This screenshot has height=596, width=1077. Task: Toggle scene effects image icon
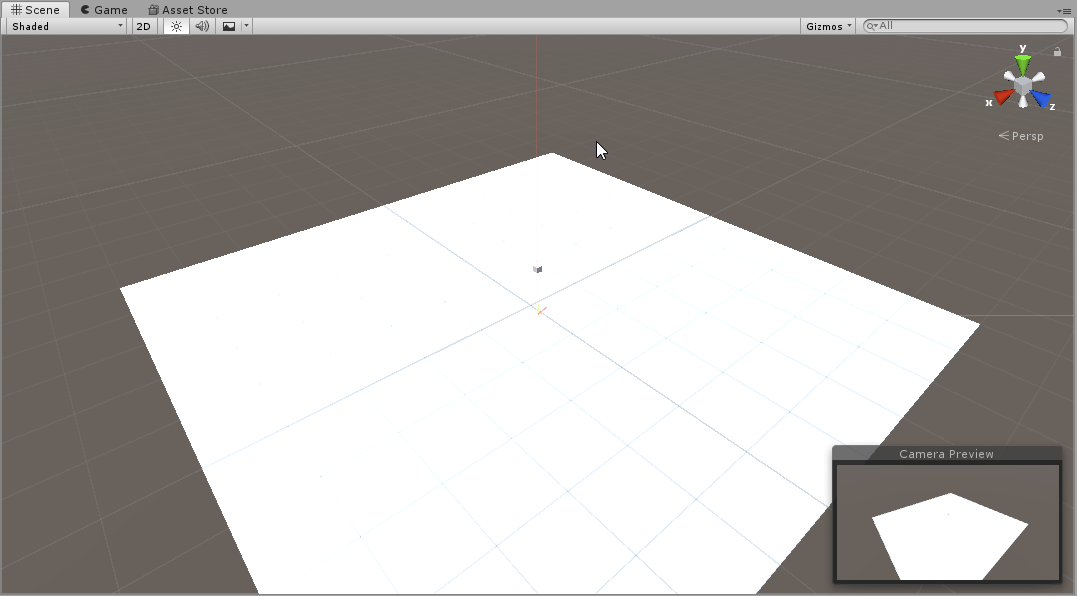click(229, 26)
